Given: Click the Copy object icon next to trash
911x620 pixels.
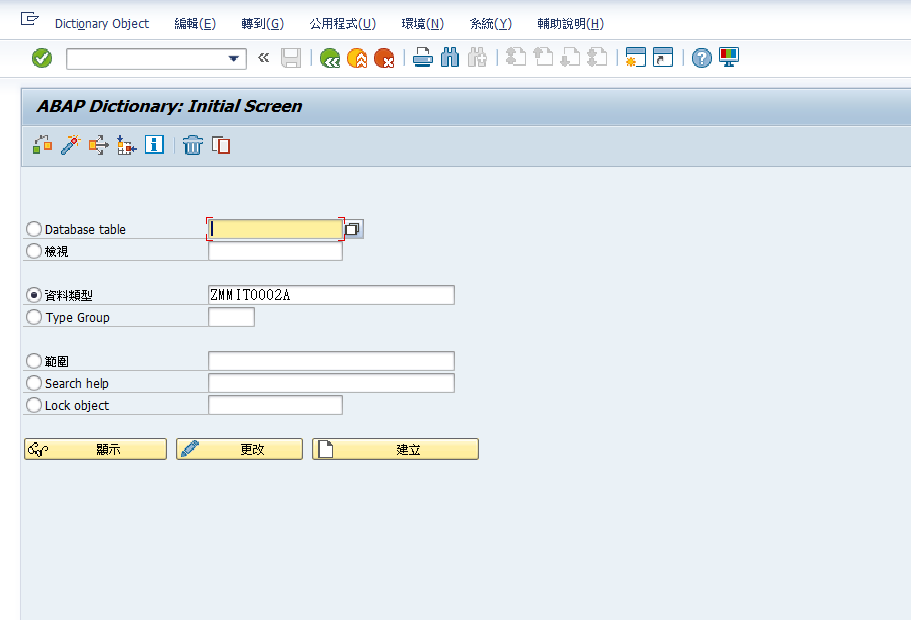Looking at the screenshot, I should (220, 145).
